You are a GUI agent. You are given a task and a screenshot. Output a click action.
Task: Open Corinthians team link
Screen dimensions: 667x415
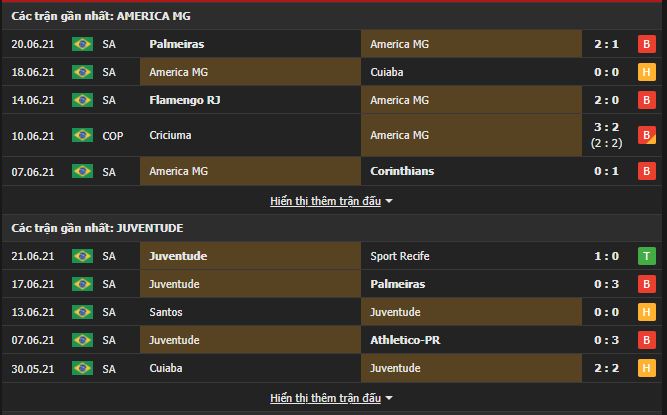(401, 171)
